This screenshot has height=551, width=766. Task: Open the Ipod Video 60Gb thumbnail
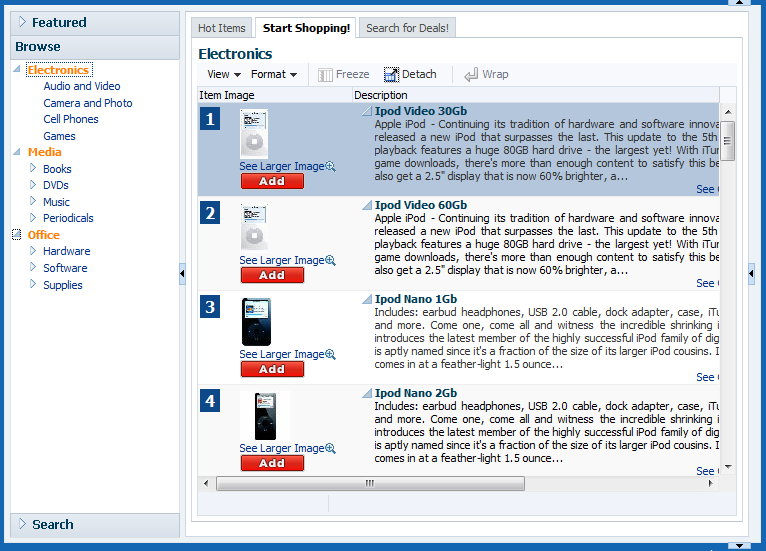pos(254,228)
